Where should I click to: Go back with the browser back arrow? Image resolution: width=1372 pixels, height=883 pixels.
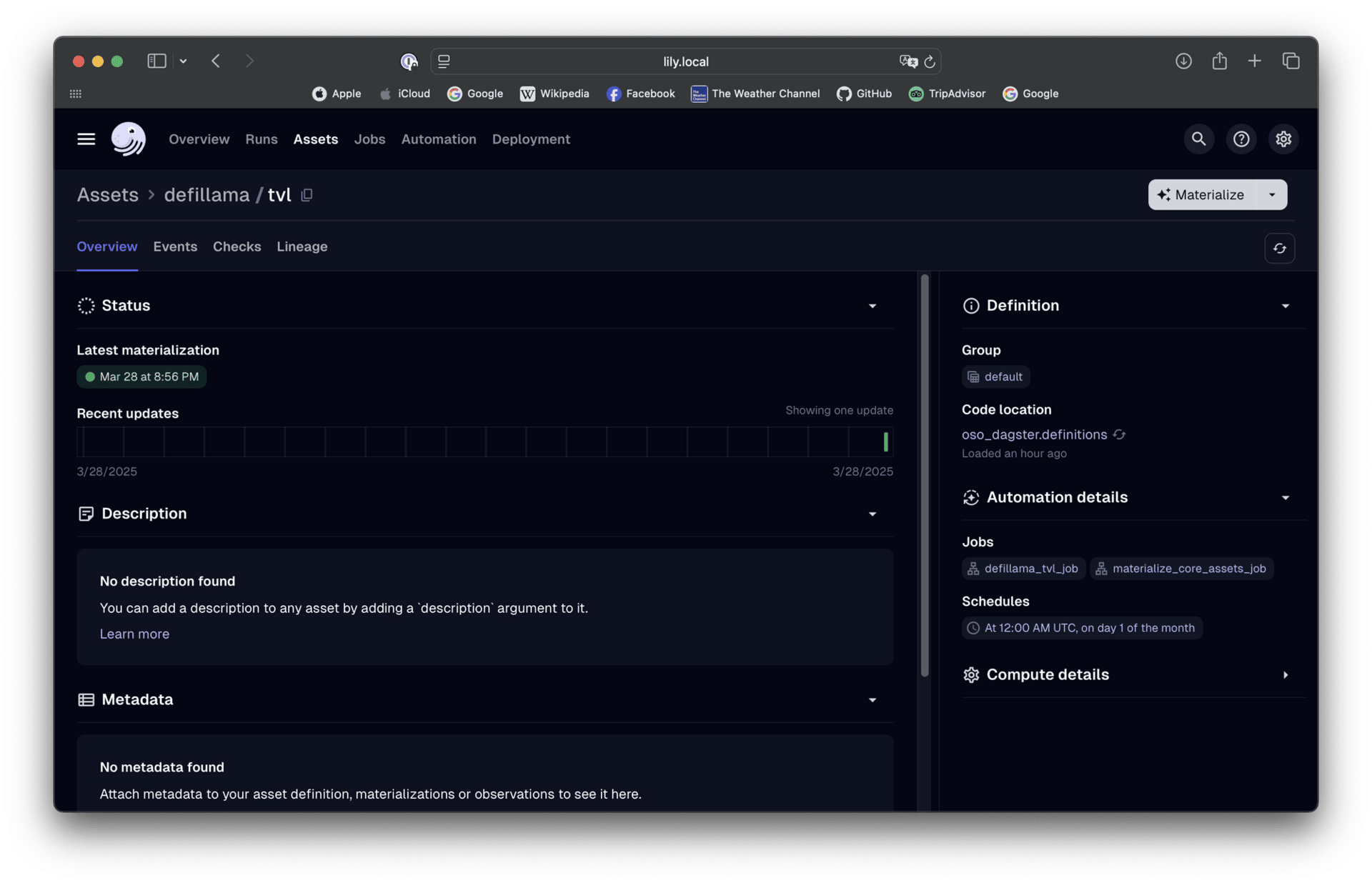coord(216,61)
